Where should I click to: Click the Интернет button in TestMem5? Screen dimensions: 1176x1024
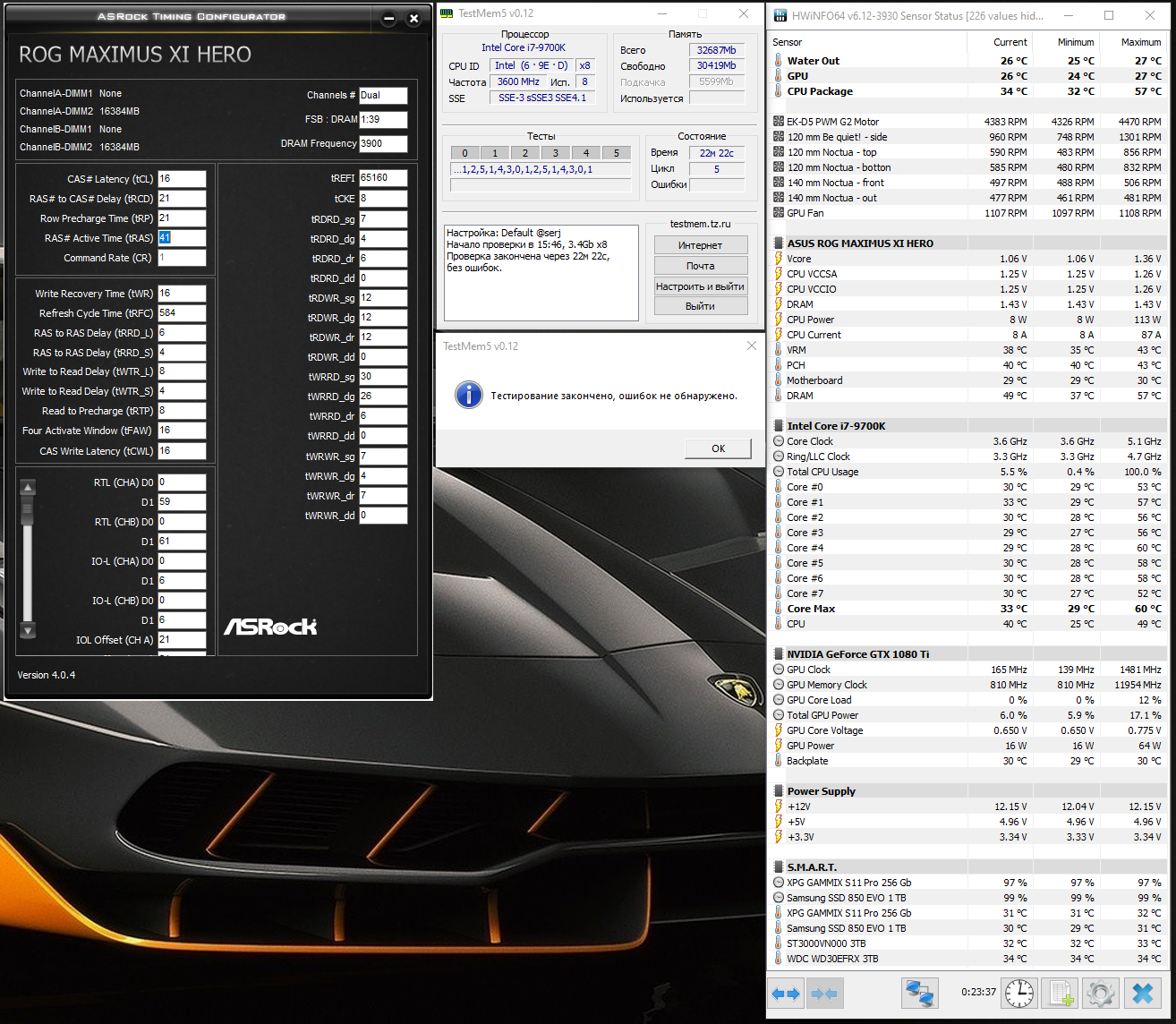click(x=701, y=245)
